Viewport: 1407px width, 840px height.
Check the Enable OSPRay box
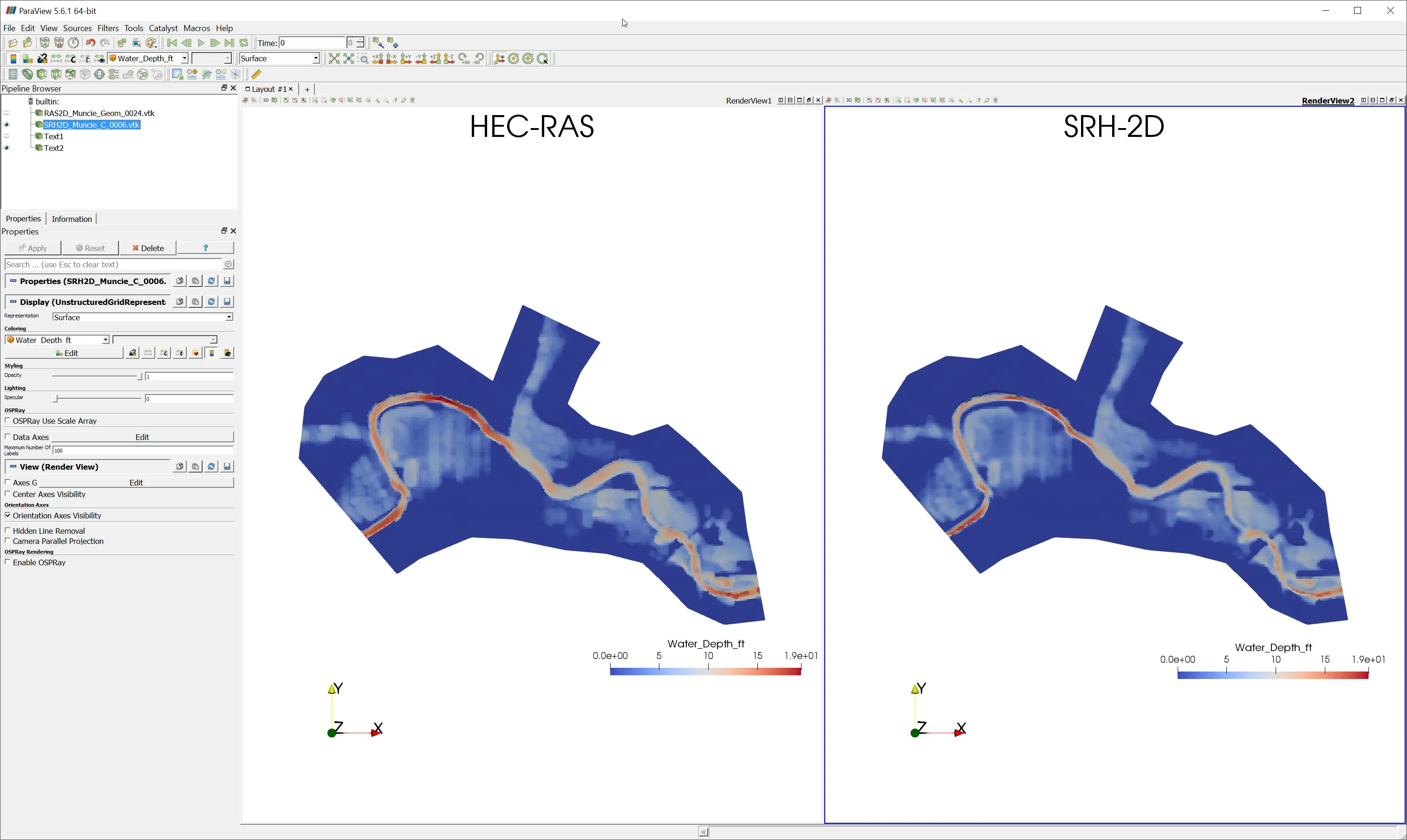pyautogui.click(x=7, y=562)
